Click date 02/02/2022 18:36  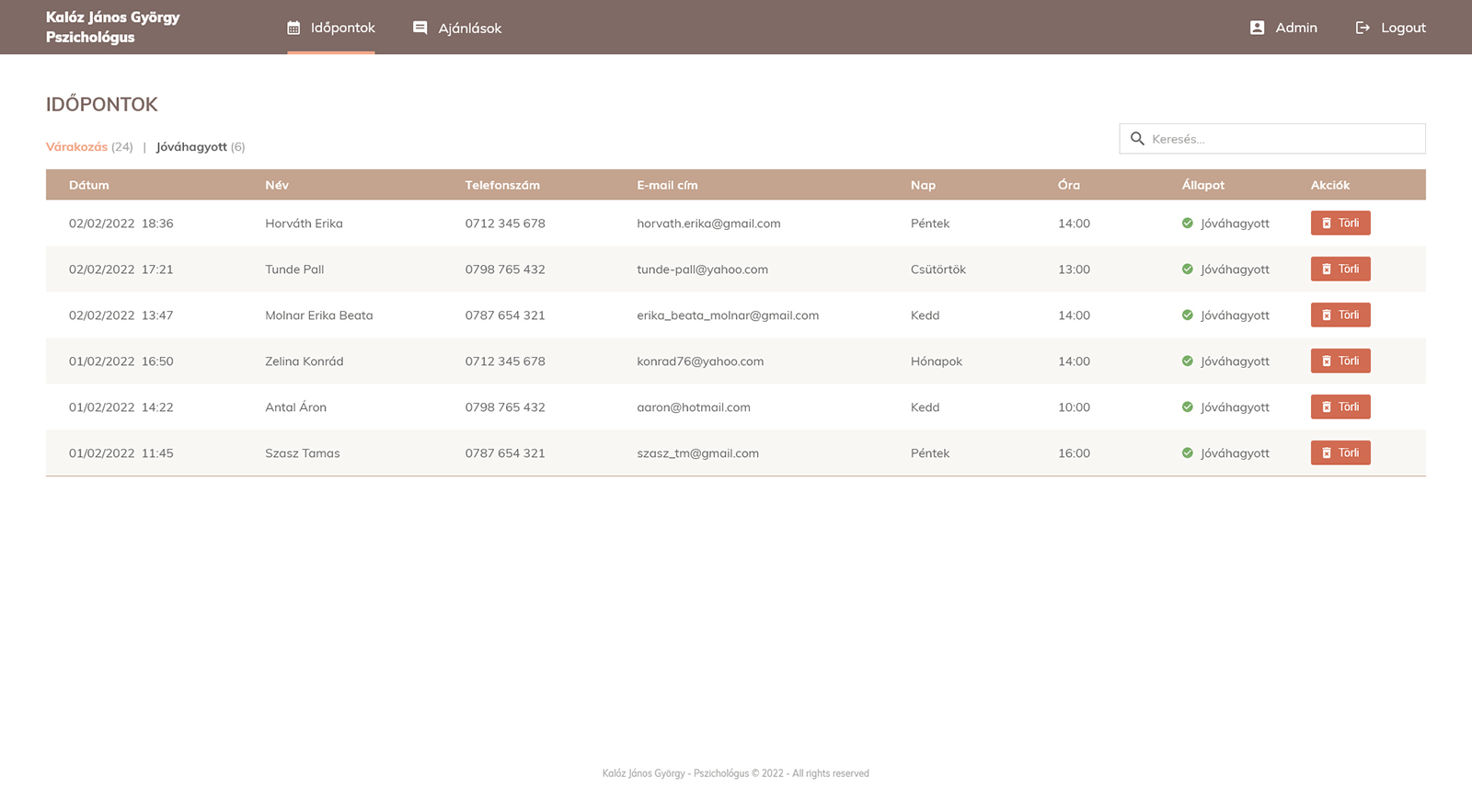(121, 223)
